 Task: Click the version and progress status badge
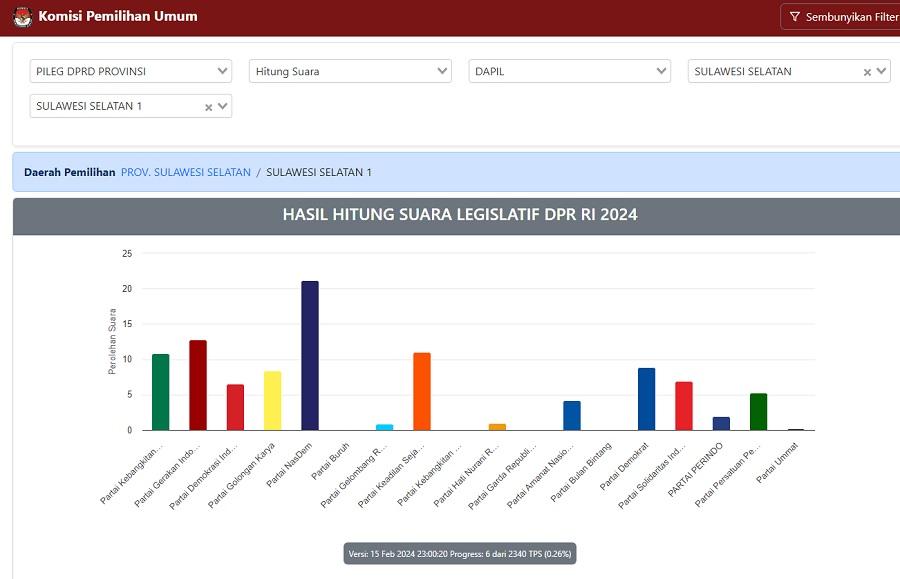(x=460, y=553)
